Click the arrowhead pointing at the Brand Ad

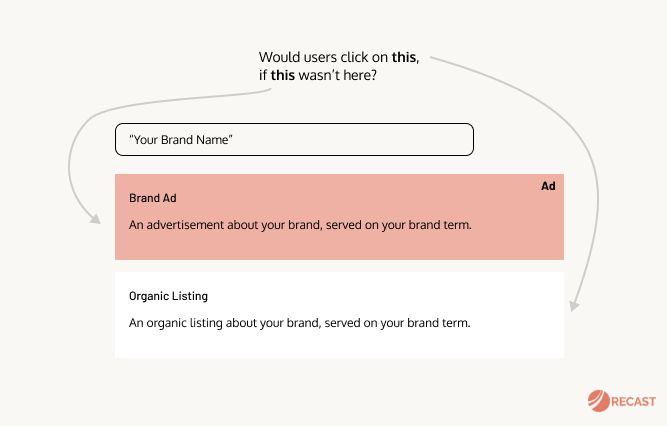95,219
